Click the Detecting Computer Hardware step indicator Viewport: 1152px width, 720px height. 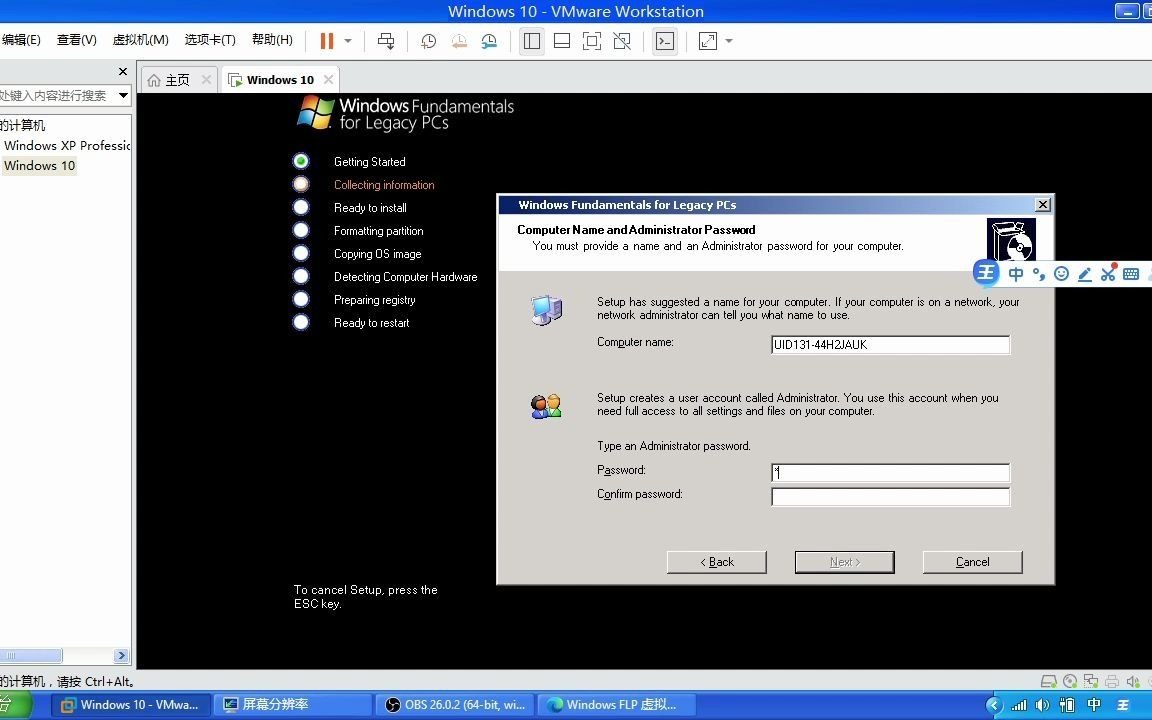pos(300,276)
